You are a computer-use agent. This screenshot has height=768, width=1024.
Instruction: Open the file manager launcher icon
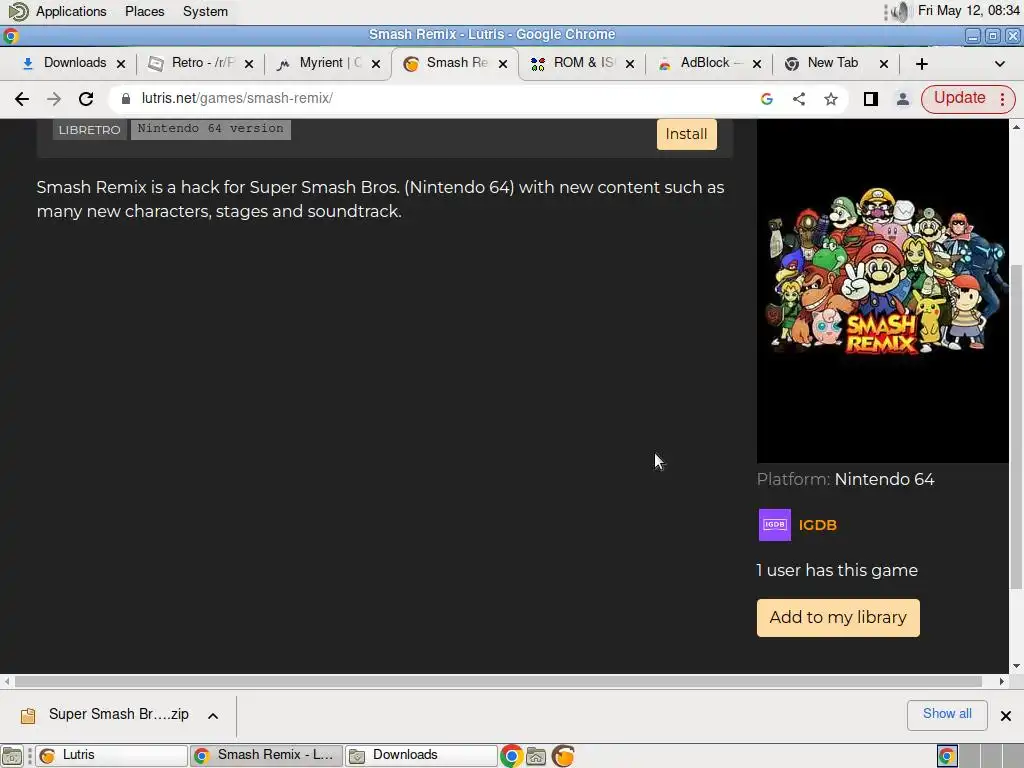click(536, 756)
